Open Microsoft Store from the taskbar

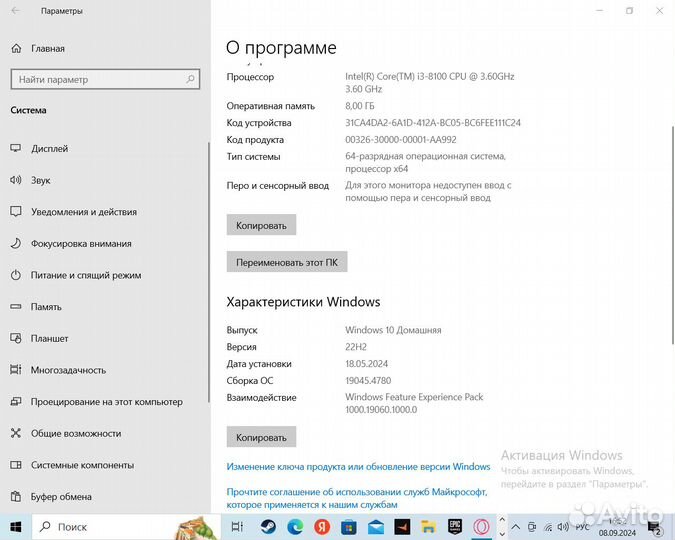coord(349,527)
